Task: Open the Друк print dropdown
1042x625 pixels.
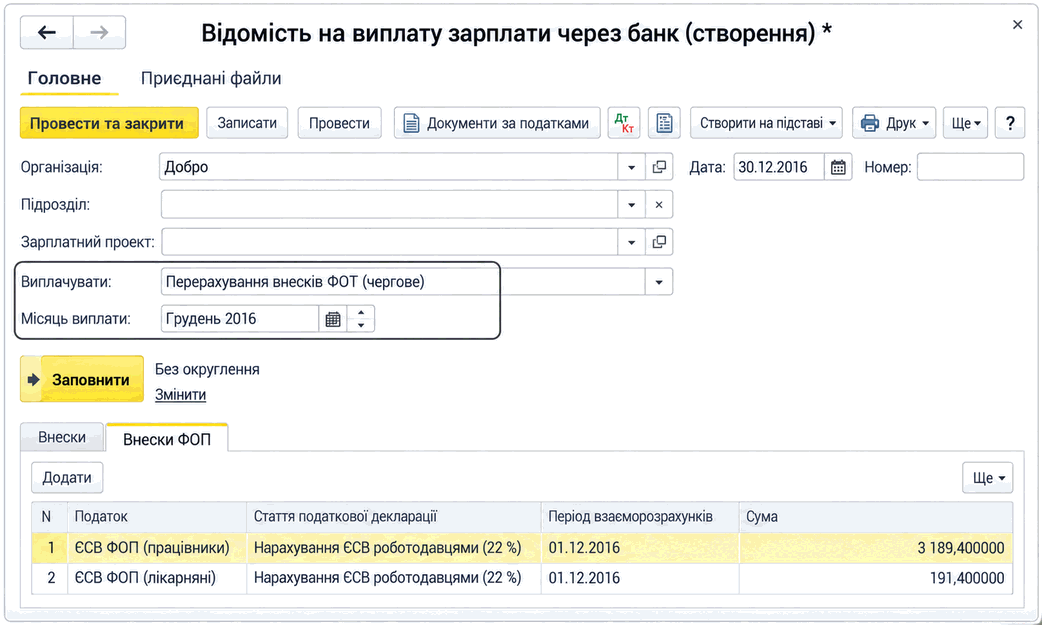Action: coord(894,123)
